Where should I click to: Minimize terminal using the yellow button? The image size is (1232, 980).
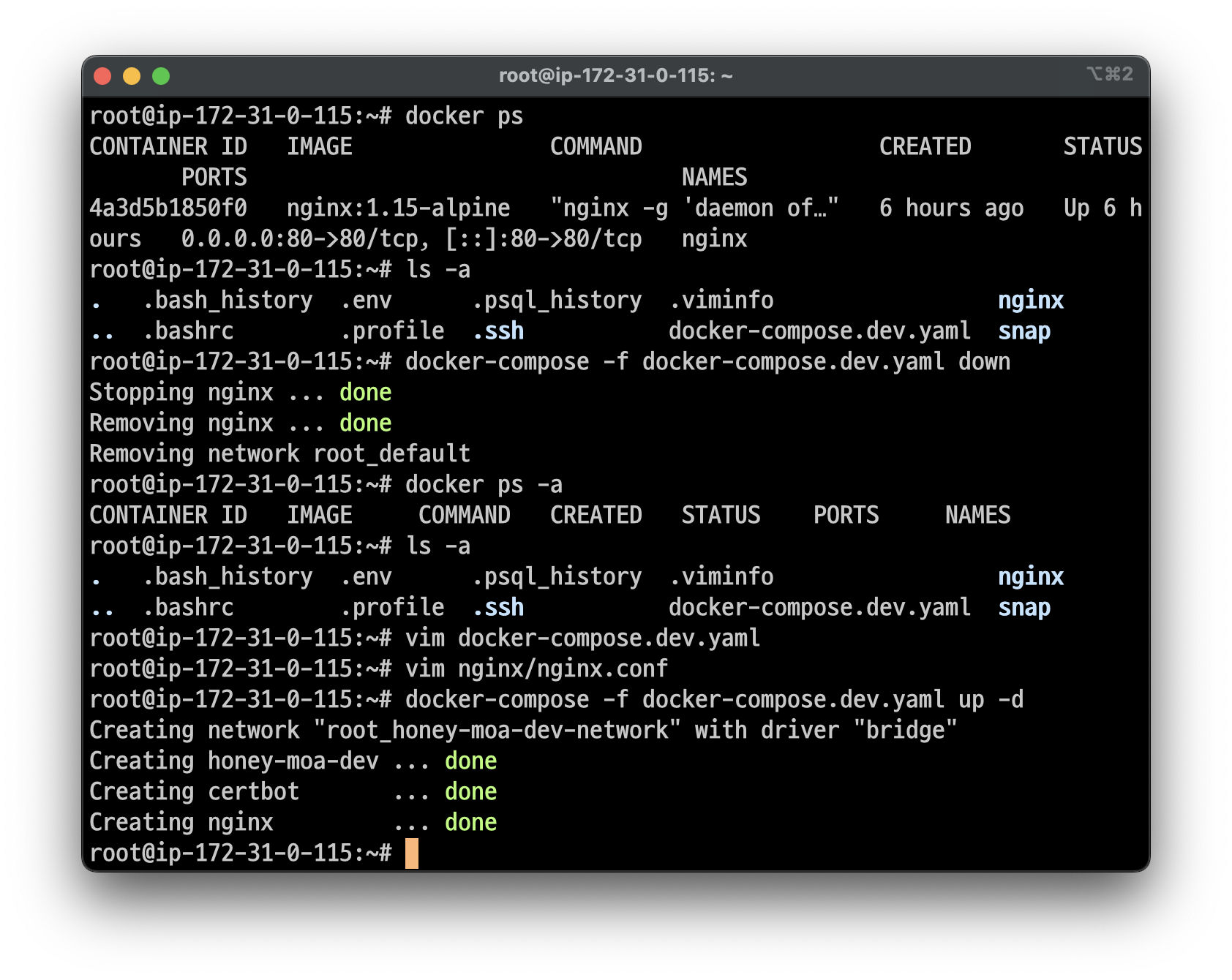(x=132, y=76)
